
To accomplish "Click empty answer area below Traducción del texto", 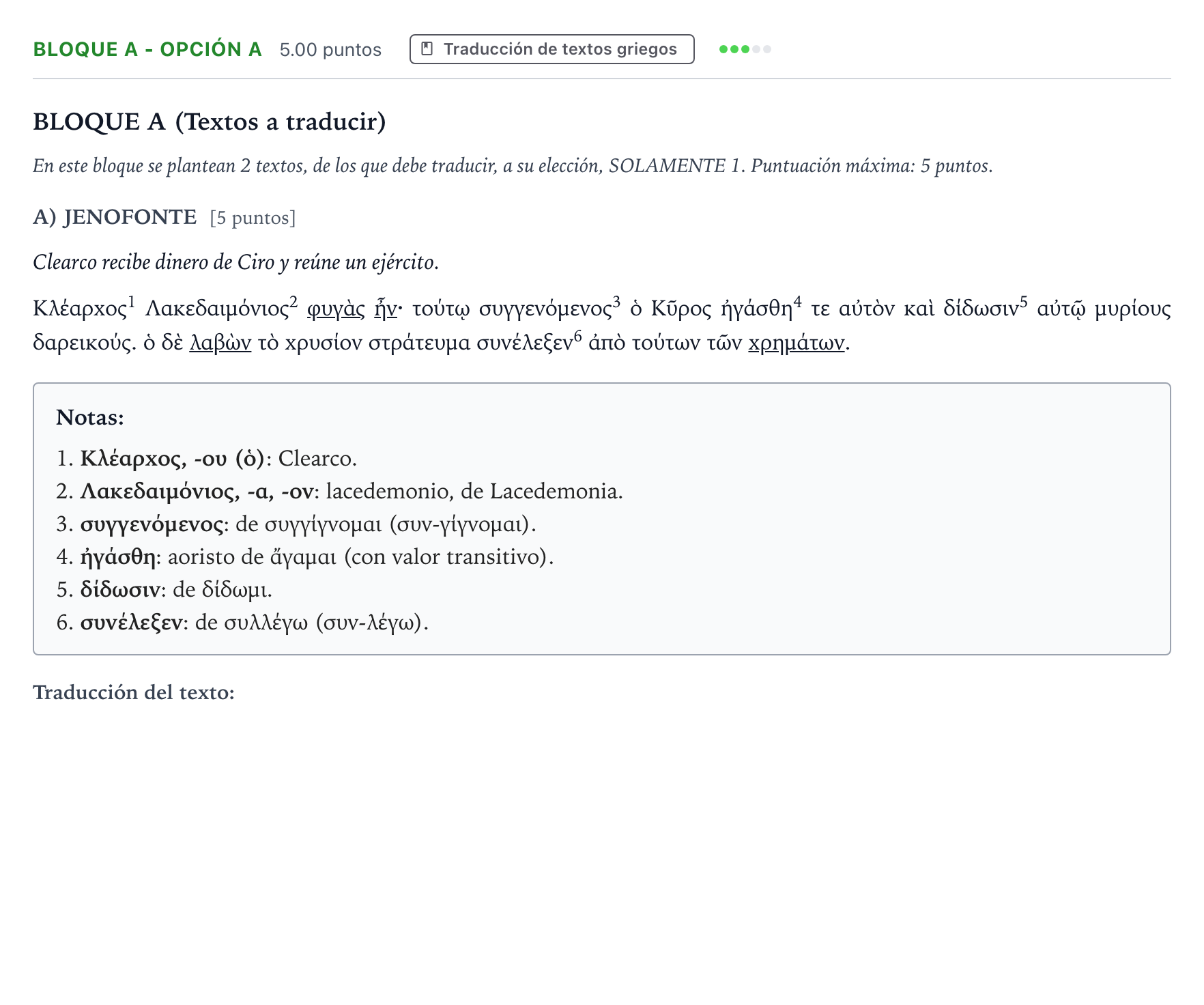I will 601,819.
